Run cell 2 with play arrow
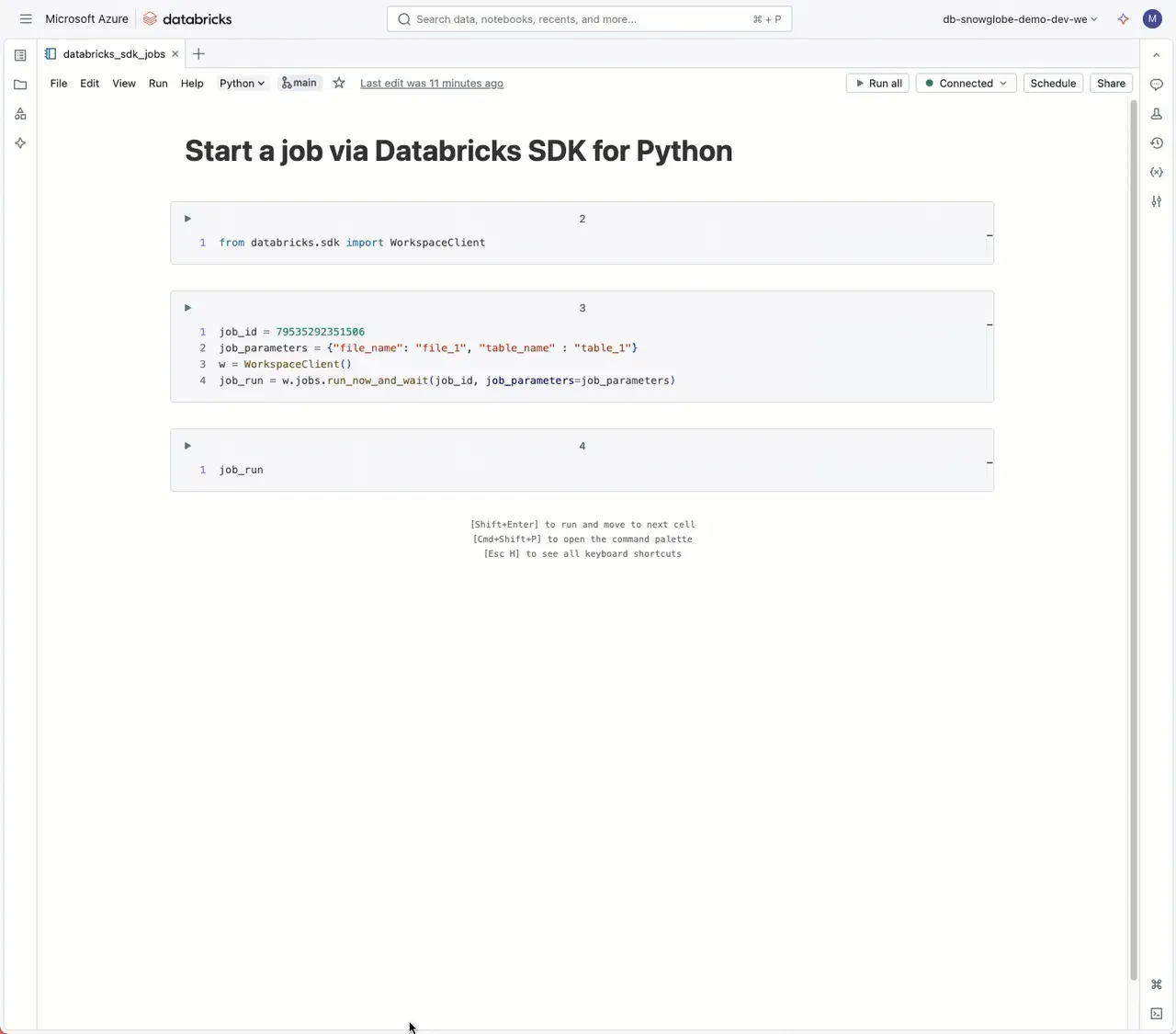1176x1034 pixels. 187,219
